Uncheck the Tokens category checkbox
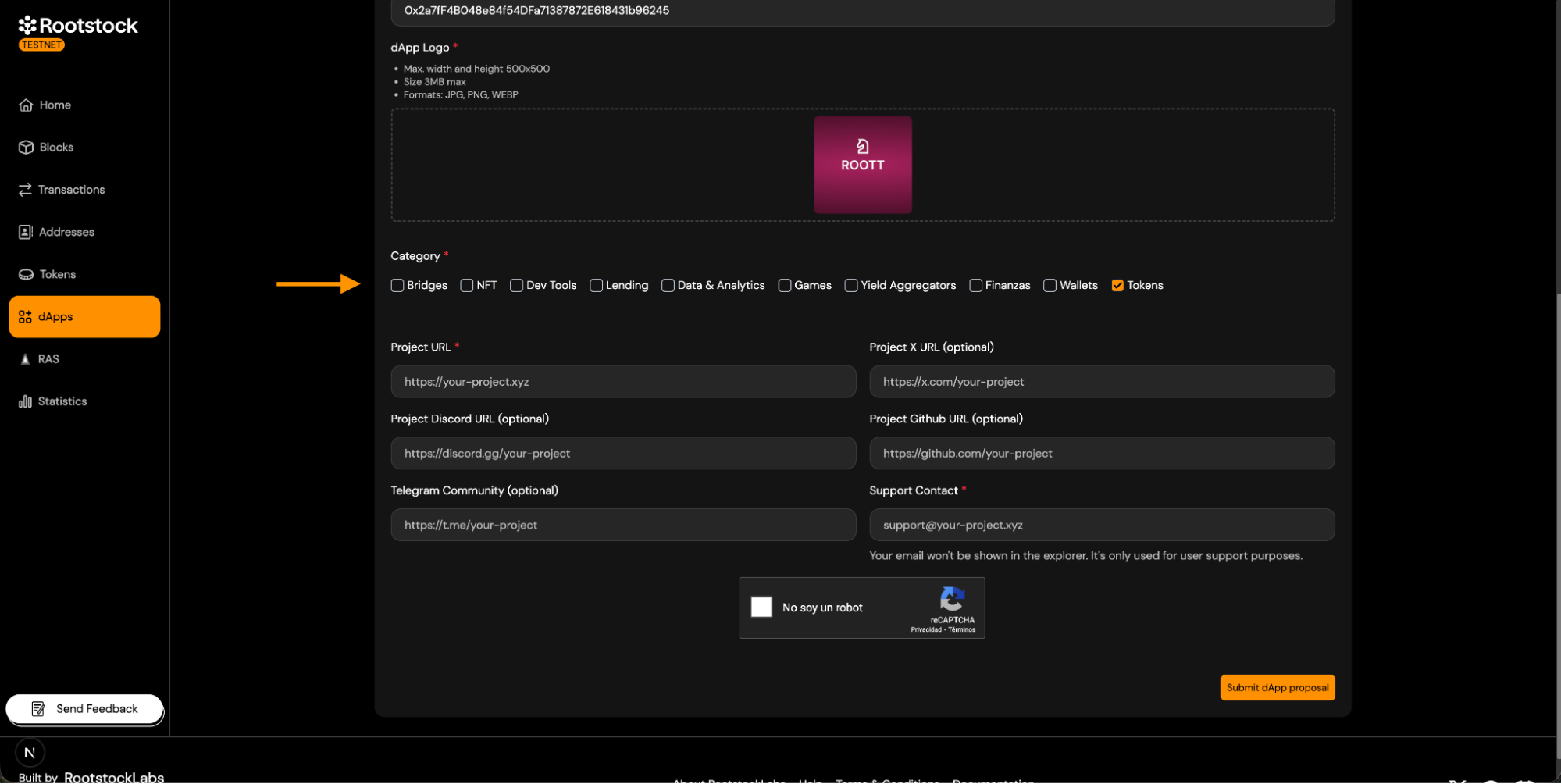Viewport: 1561px width, 784px height. [x=1117, y=286]
